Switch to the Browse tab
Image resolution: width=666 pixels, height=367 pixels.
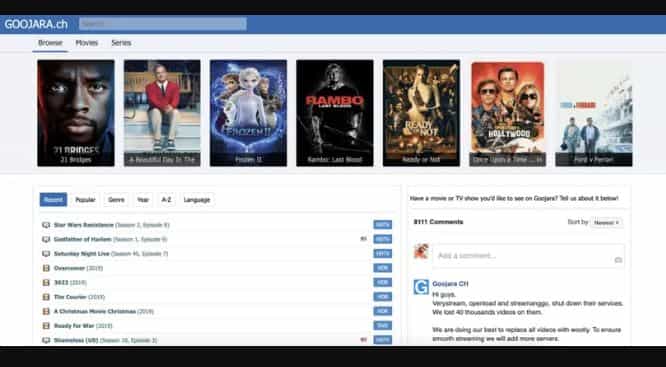pos(50,43)
